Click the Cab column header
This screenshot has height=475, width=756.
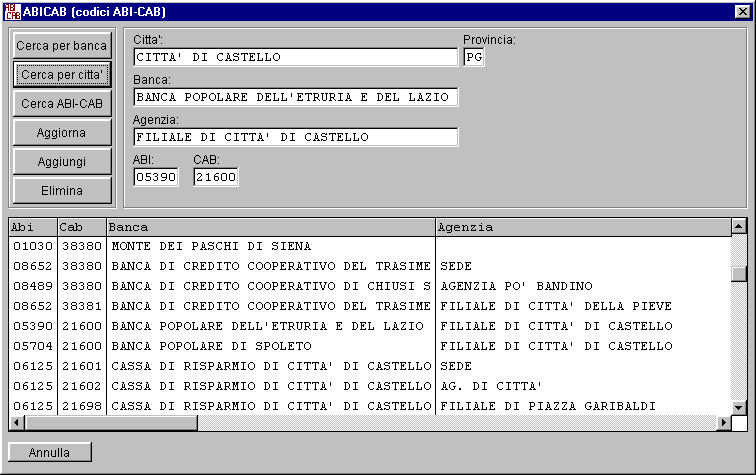click(82, 227)
